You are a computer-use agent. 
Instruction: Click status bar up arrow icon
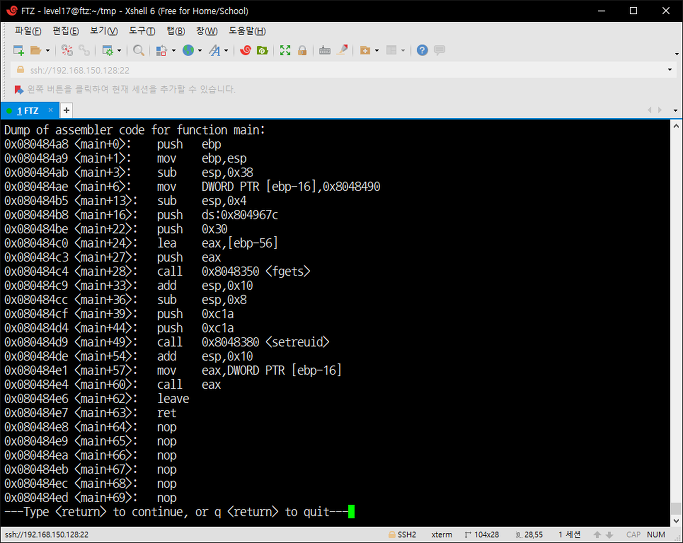click(597, 535)
